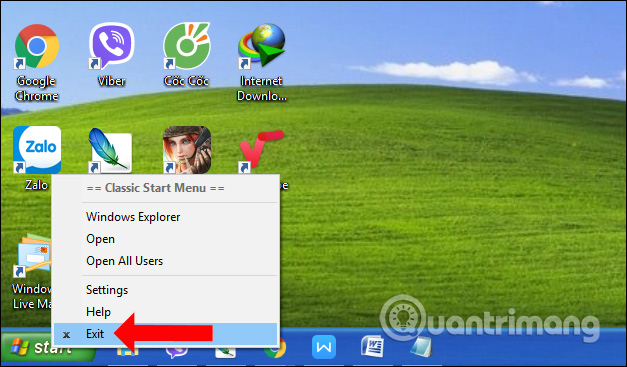Open Settings from the Classic Start menu
627x367 pixels.
(x=165, y=290)
